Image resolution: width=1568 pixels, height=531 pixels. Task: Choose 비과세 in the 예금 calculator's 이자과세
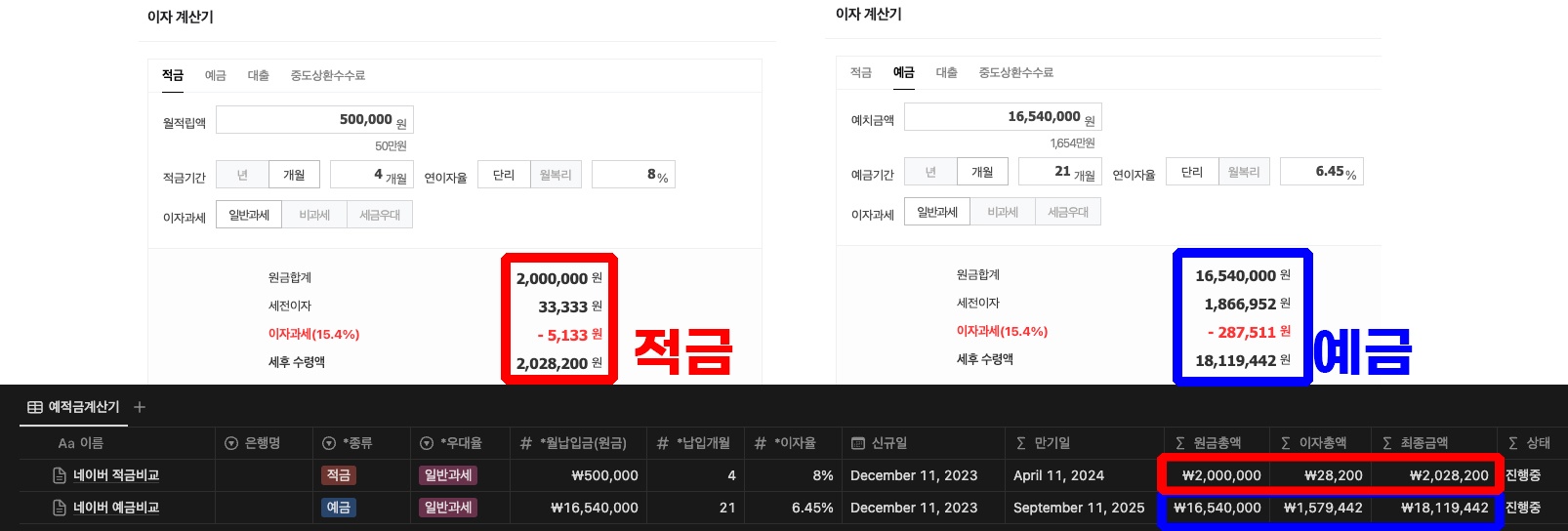1003,212
